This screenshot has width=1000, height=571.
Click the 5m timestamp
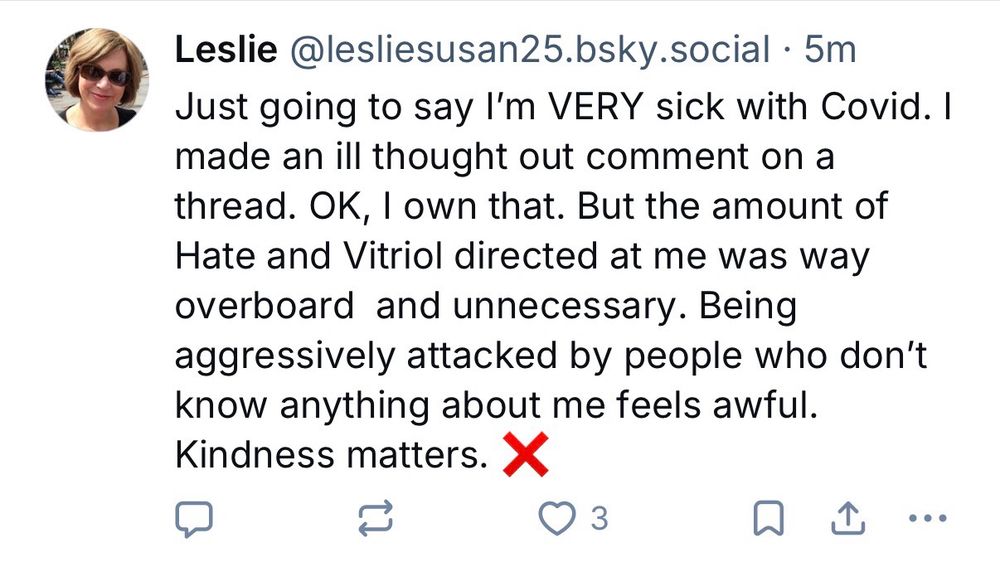[830, 49]
